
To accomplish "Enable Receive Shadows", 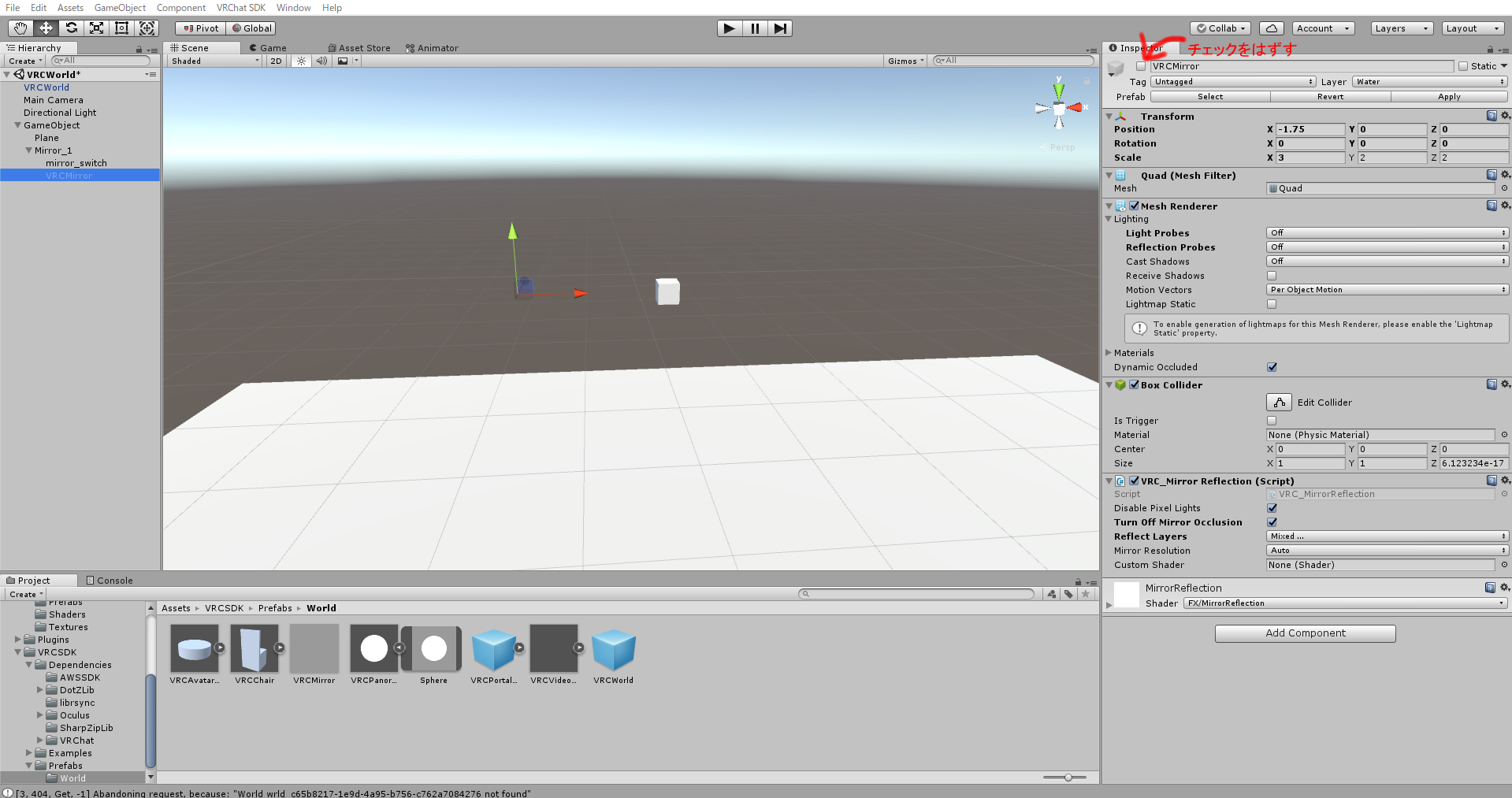I will point(1272,276).
